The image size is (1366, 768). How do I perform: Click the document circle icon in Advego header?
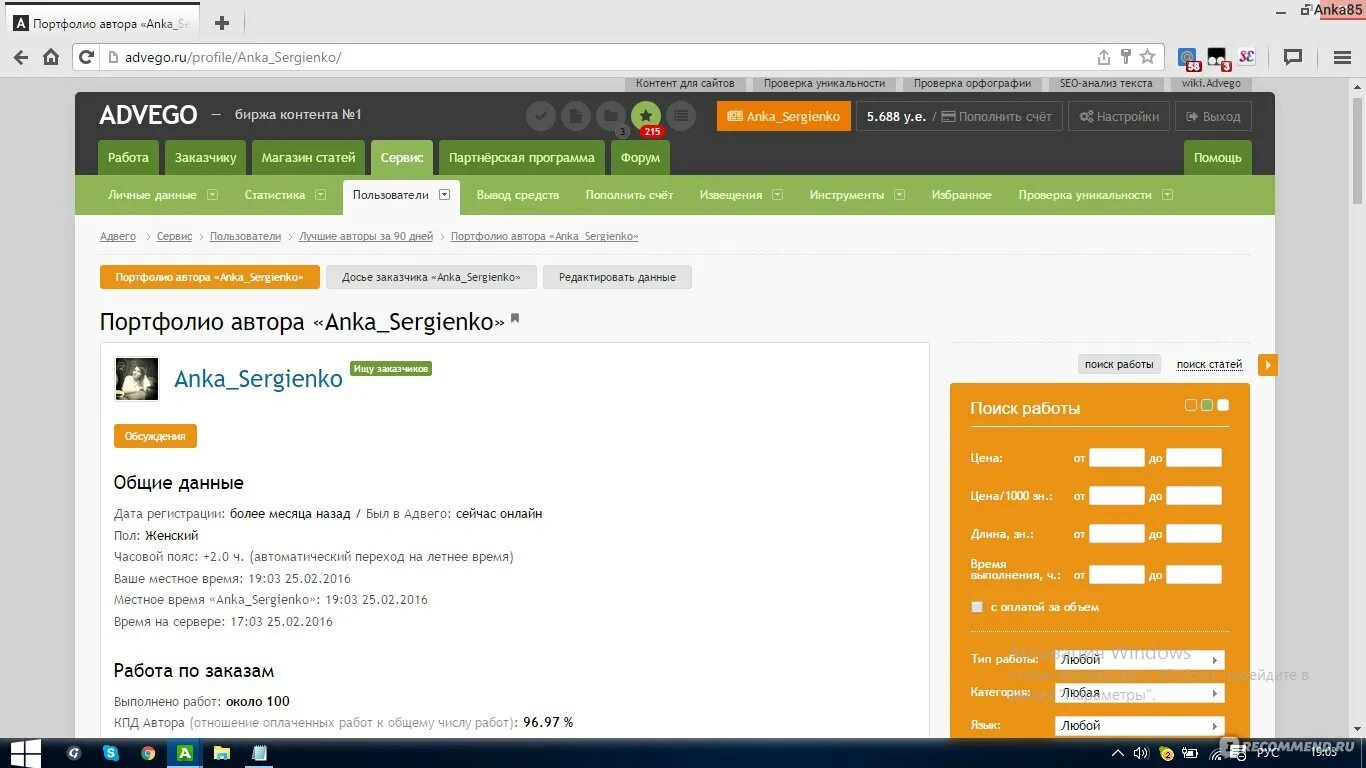tap(576, 116)
